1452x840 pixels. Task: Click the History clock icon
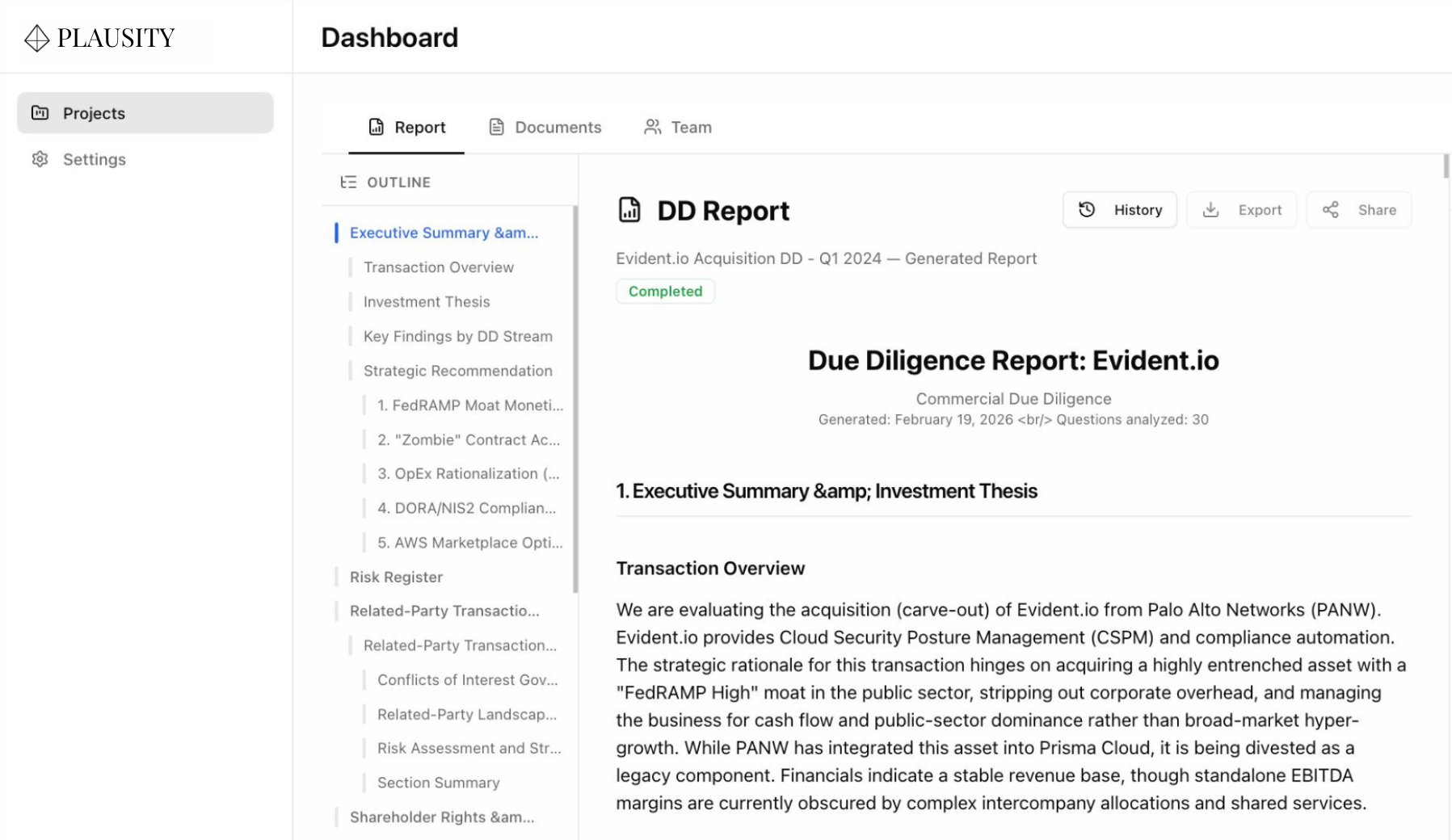(1087, 210)
